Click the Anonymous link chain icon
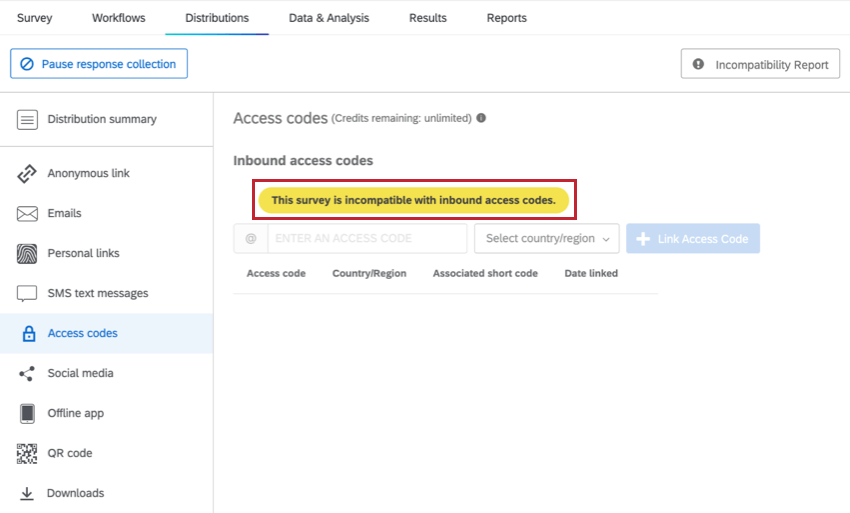850x513 pixels. tap(28, 174)
